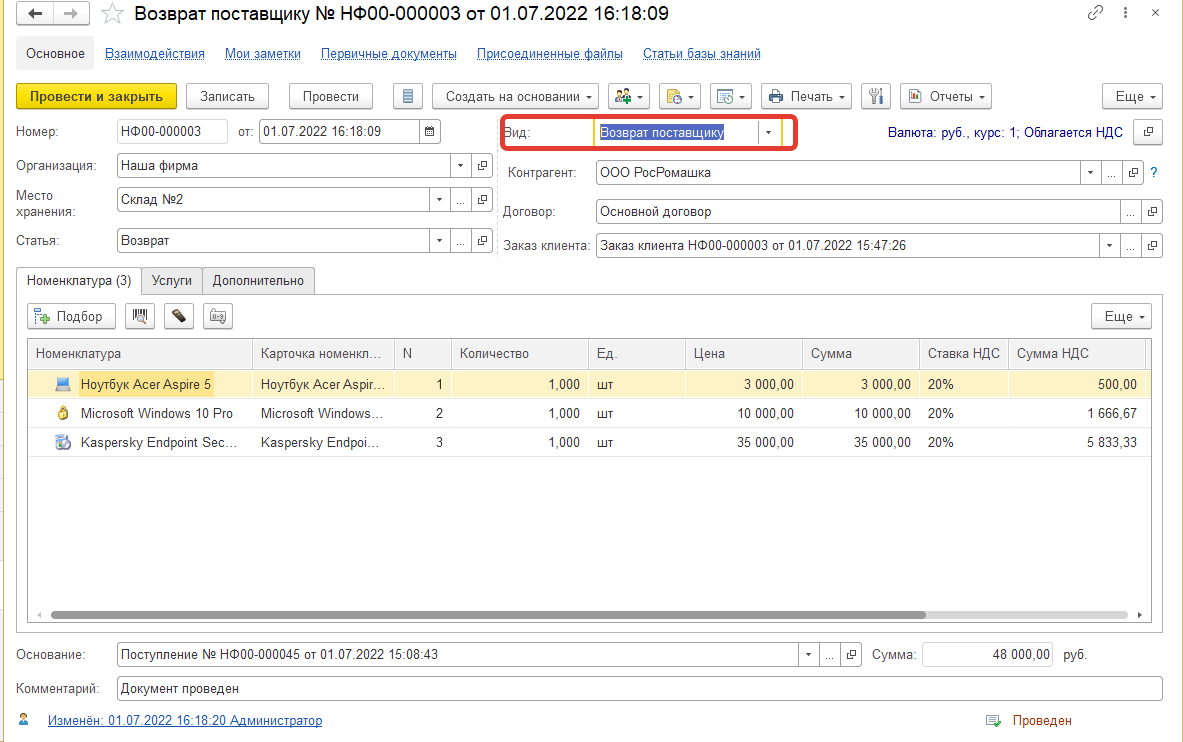Click the help question mark near Контрагент
The image size is (1183, 742).
(x=1154, y=173)
